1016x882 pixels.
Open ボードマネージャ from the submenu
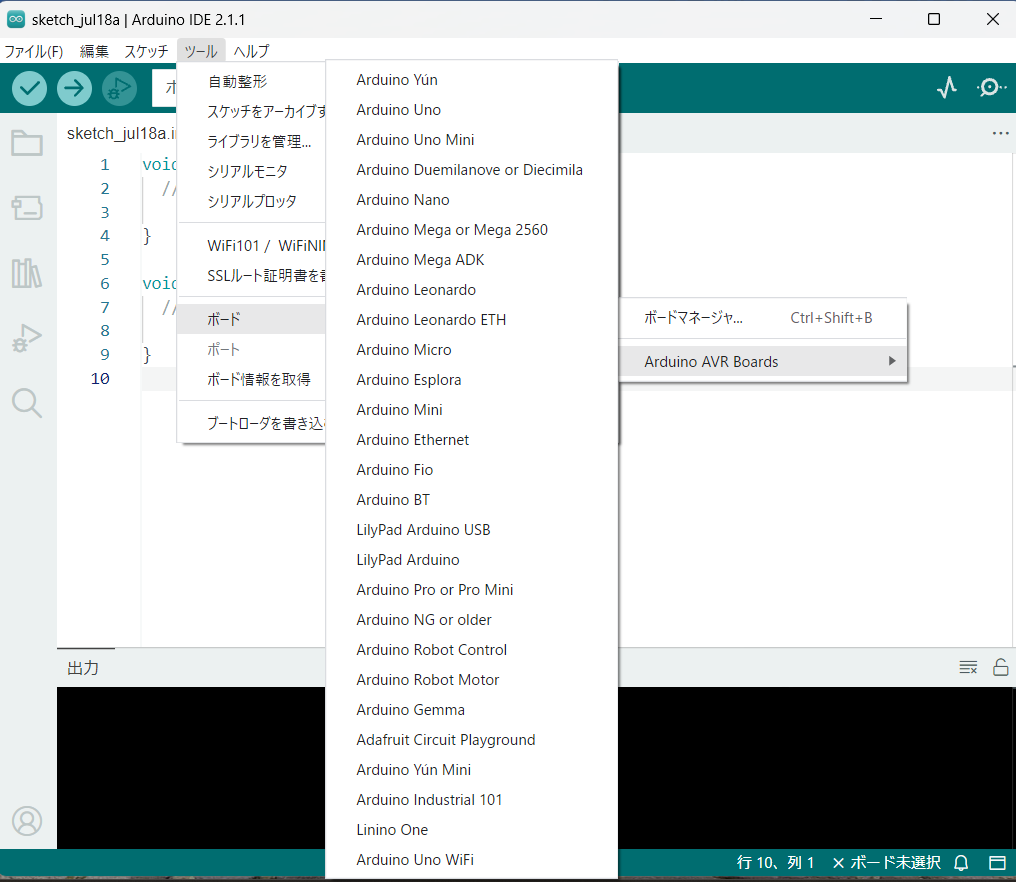[x=693, y=318]
